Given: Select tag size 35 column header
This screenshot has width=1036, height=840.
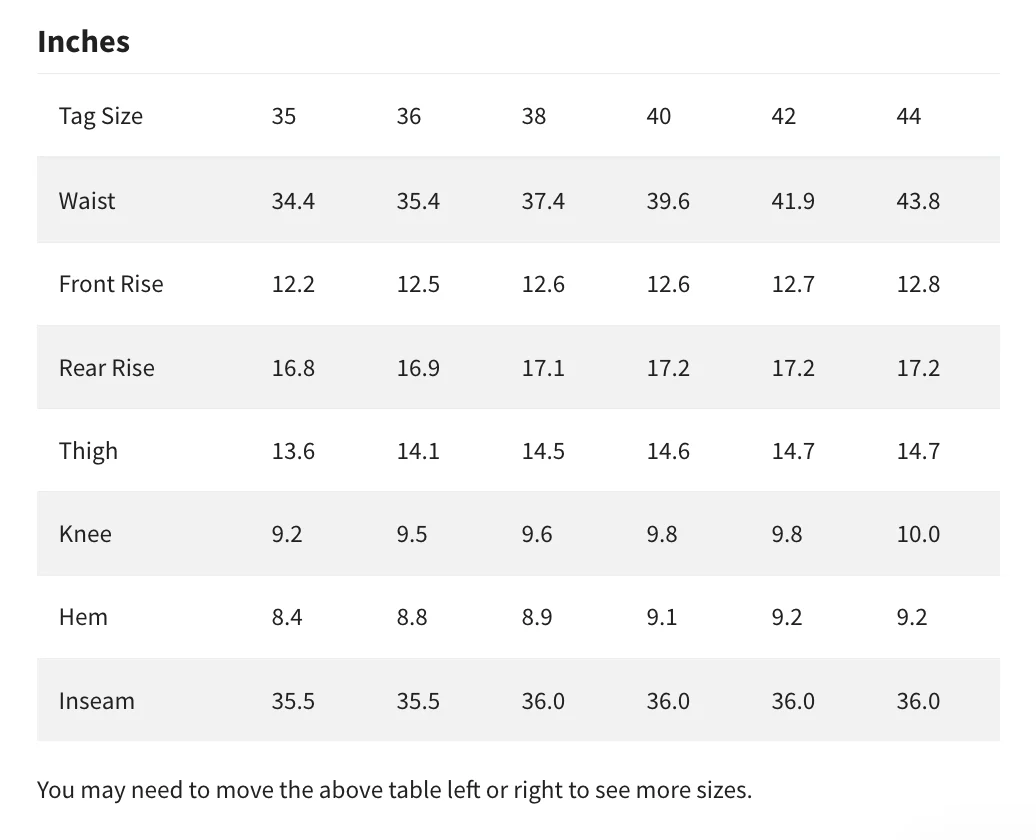Looking at the screenshot, I should (284, 116).
